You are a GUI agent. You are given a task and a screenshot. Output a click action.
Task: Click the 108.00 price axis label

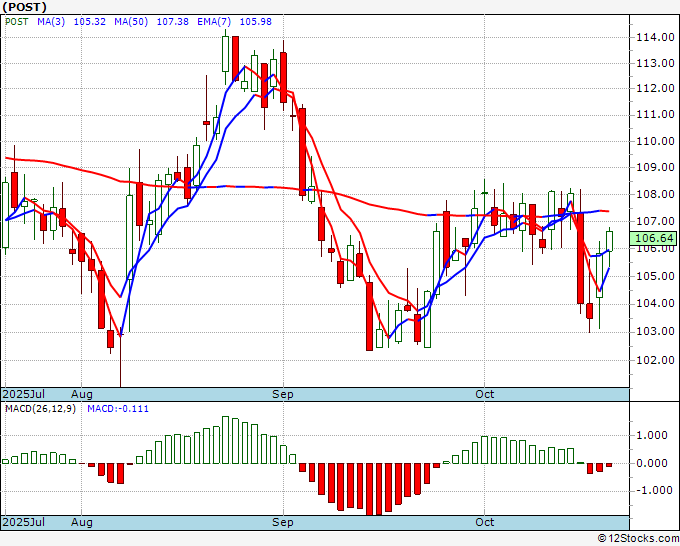click(655, 194)
